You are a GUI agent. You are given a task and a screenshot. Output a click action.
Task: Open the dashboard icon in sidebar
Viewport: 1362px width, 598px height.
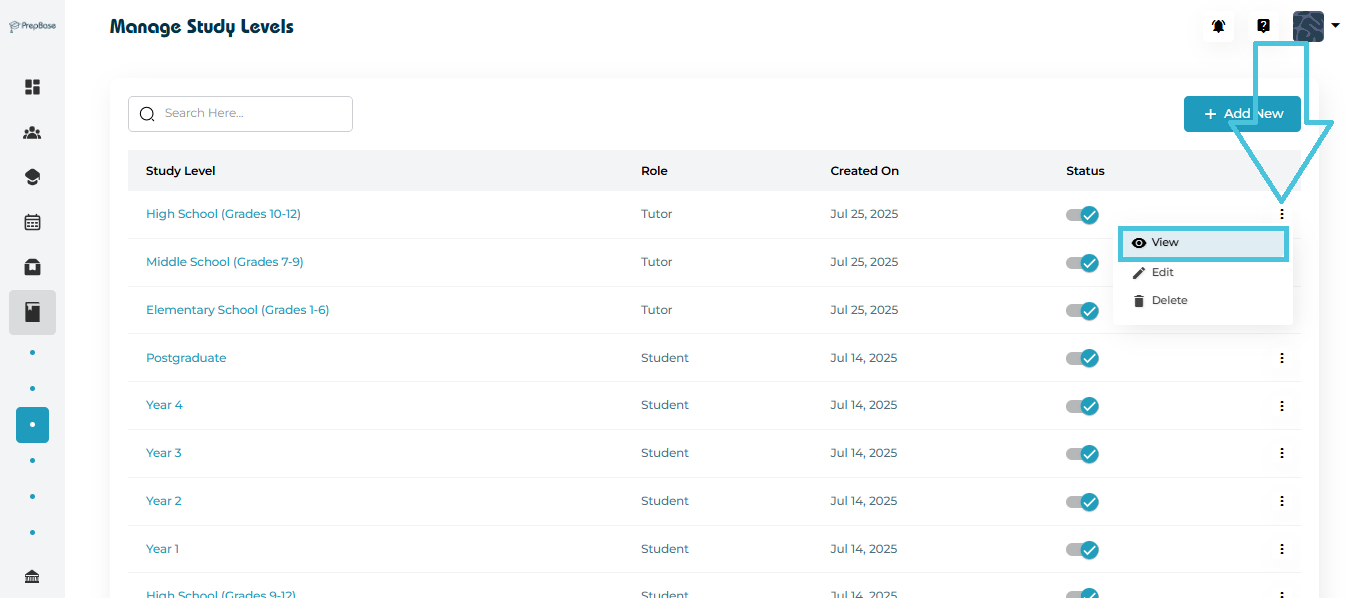click(32, 87)
